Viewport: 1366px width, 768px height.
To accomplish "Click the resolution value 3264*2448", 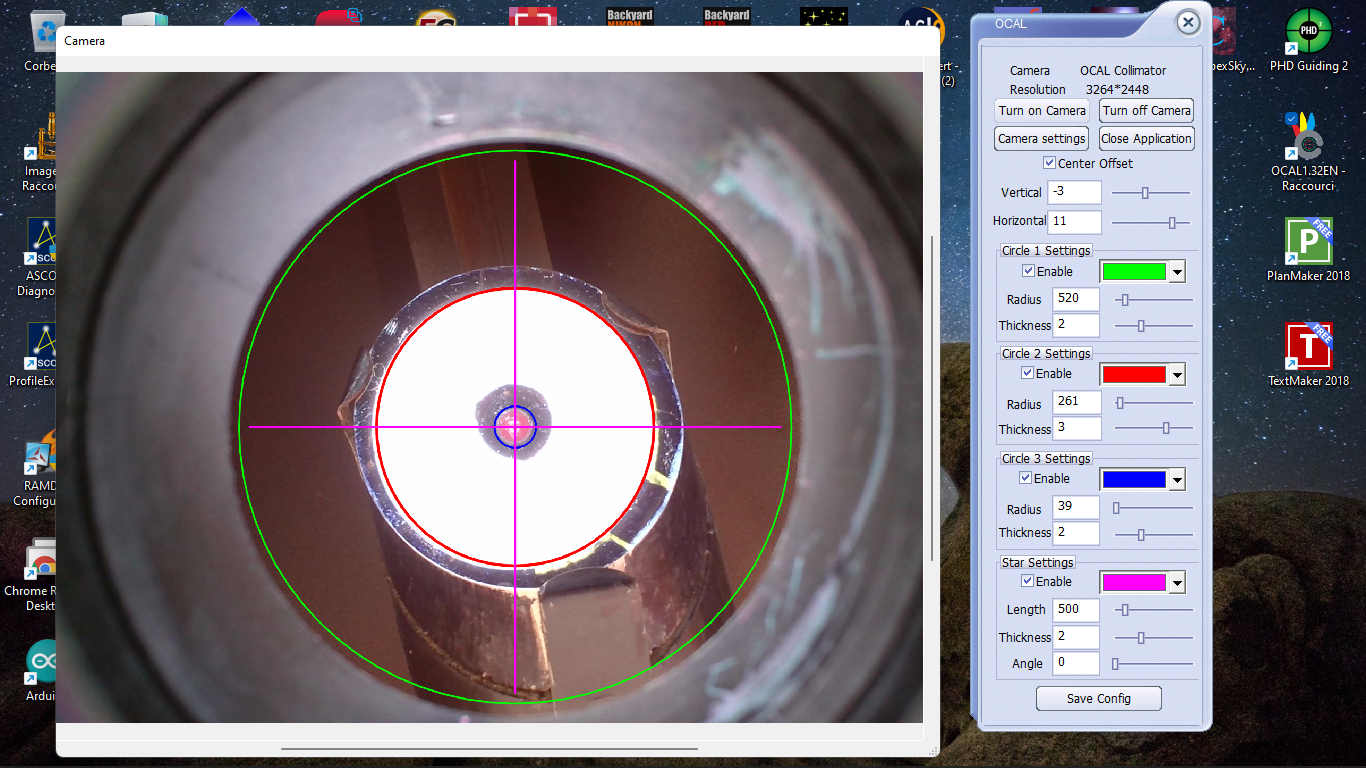I will (x=1117, y=90).
